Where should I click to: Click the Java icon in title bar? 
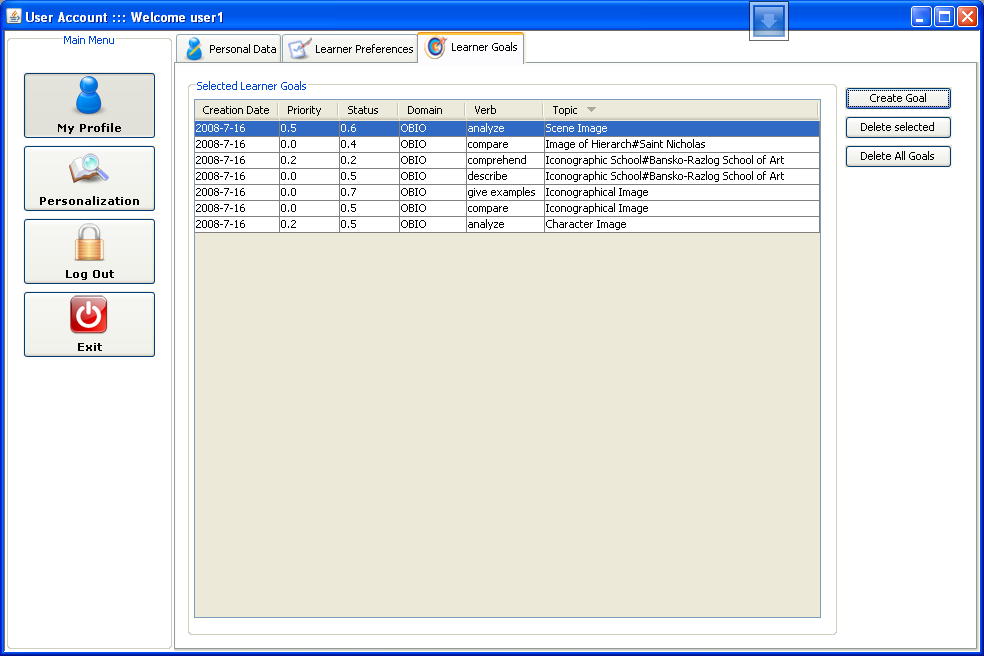coord(14,16)
